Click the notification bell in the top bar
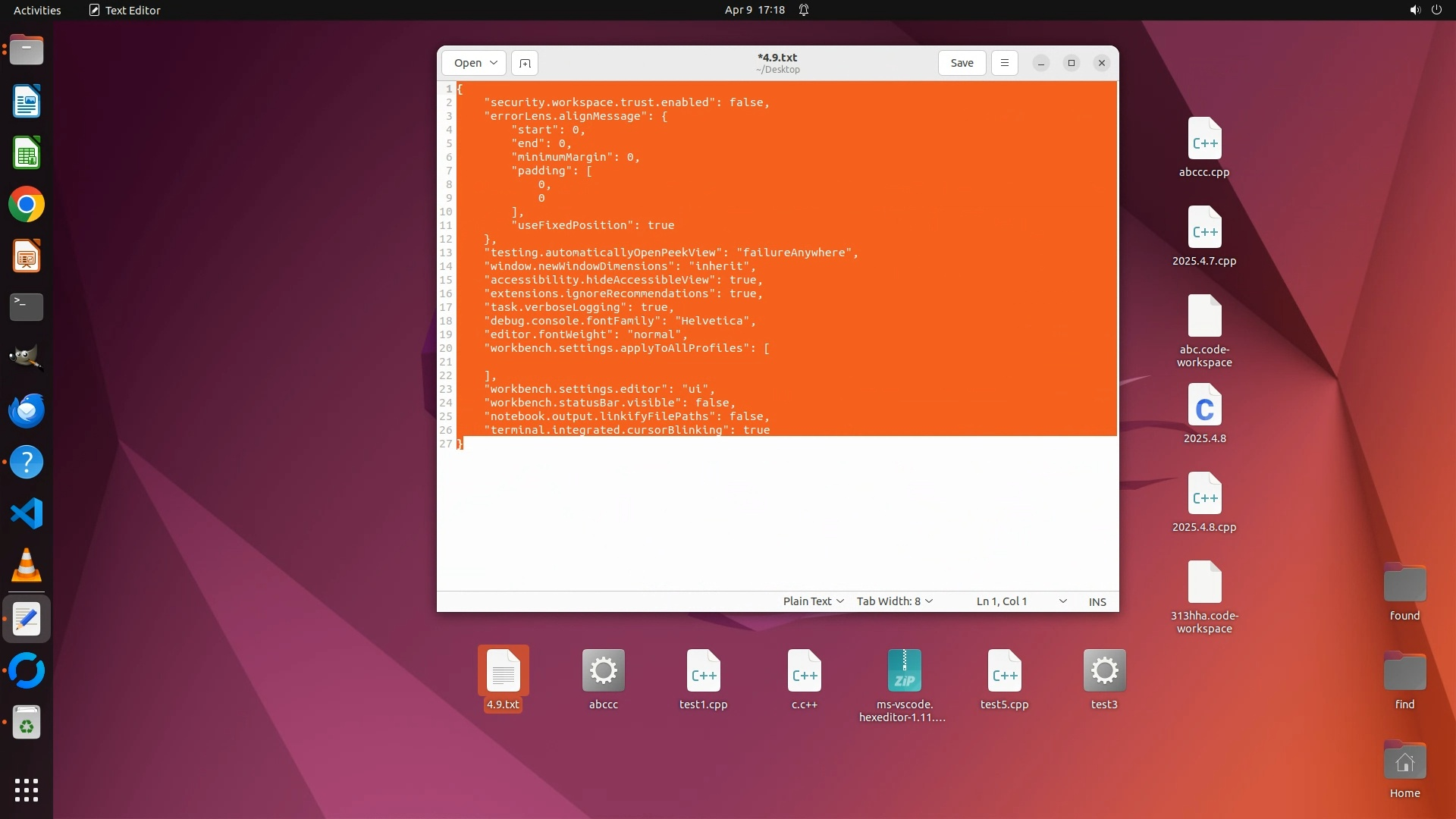Viewport: 1456px width, 819px height. tap(804, 10)
